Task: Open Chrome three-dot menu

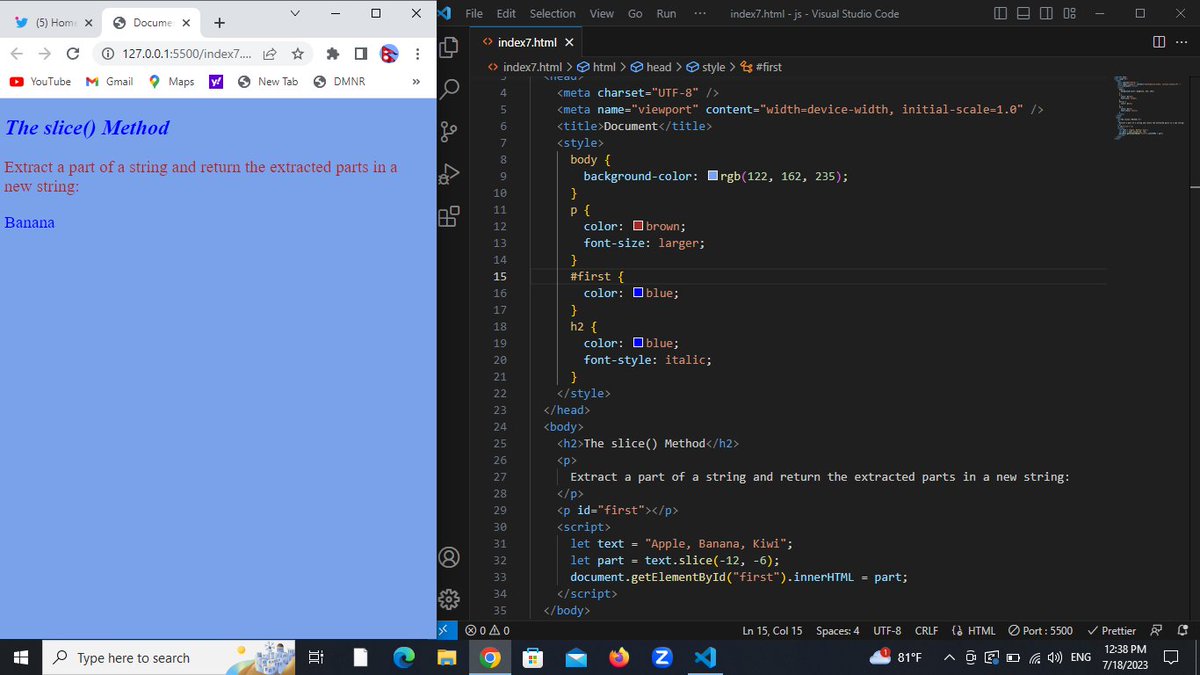Action: [417, 53]
